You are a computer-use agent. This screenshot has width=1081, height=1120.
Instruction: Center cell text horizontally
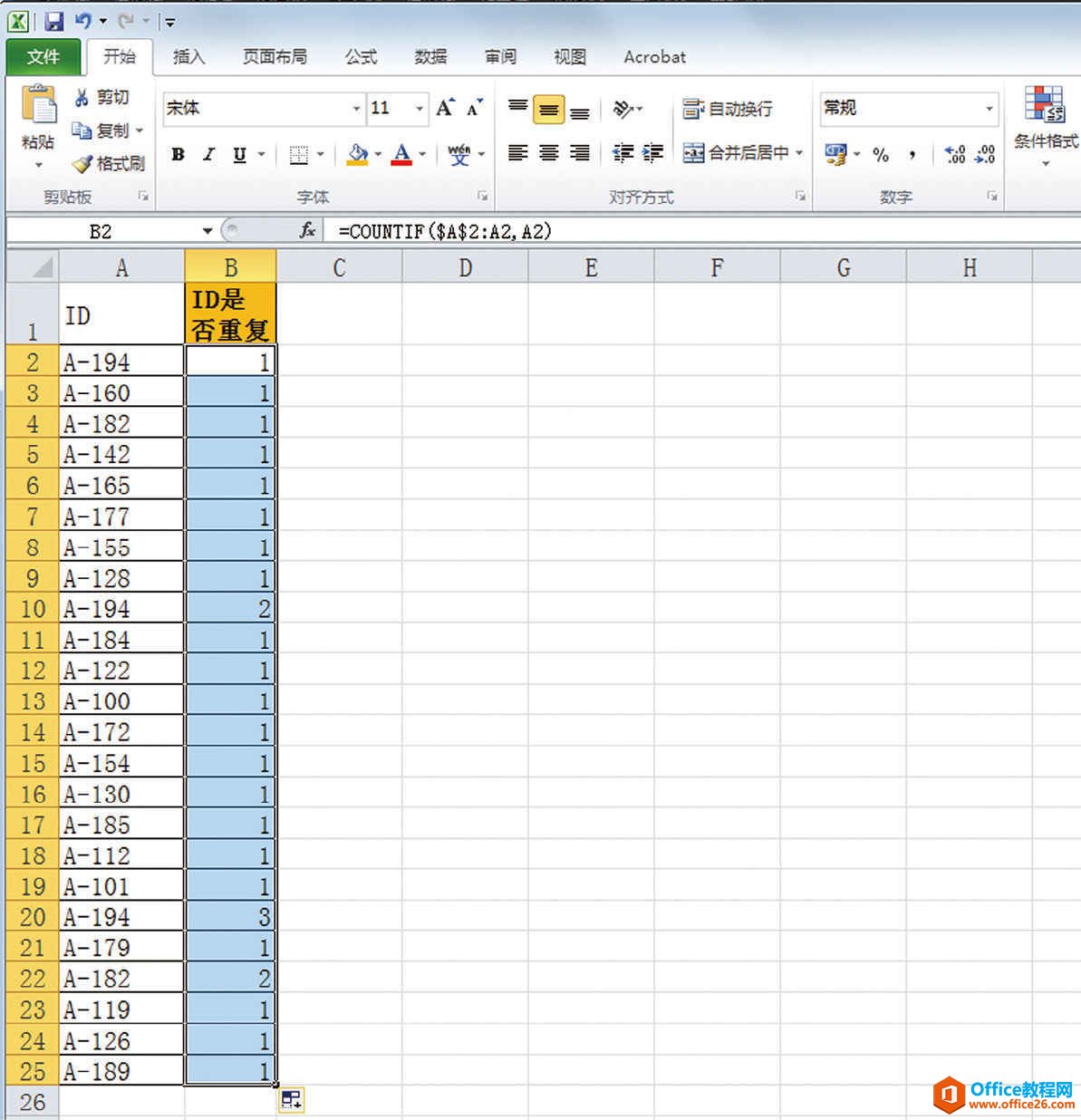[548, 153]
